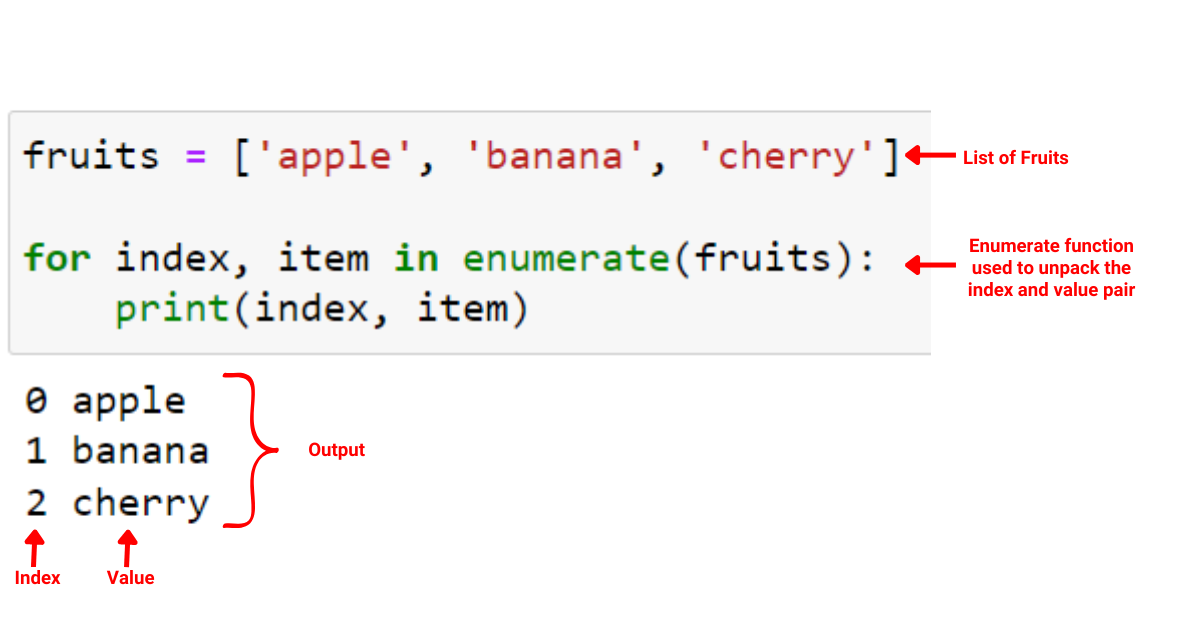Click the red arrow beside the enumerate line
This screenshot has width=1200, height=630.
tap(929, 265)
